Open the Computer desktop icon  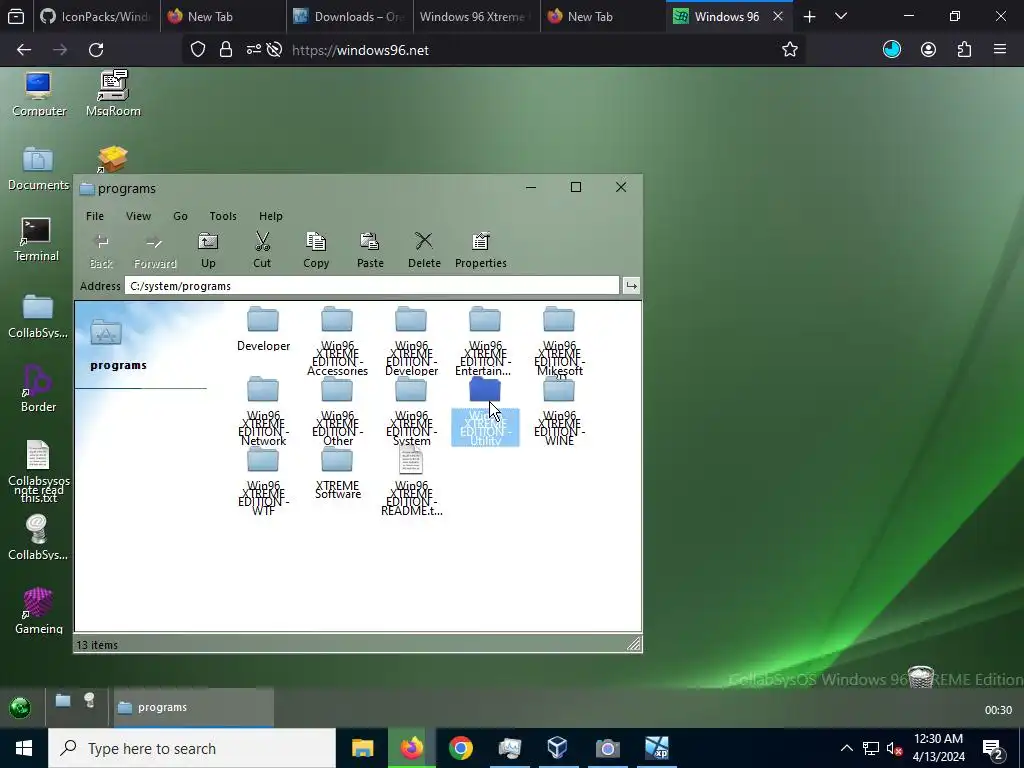click(39, 95)
